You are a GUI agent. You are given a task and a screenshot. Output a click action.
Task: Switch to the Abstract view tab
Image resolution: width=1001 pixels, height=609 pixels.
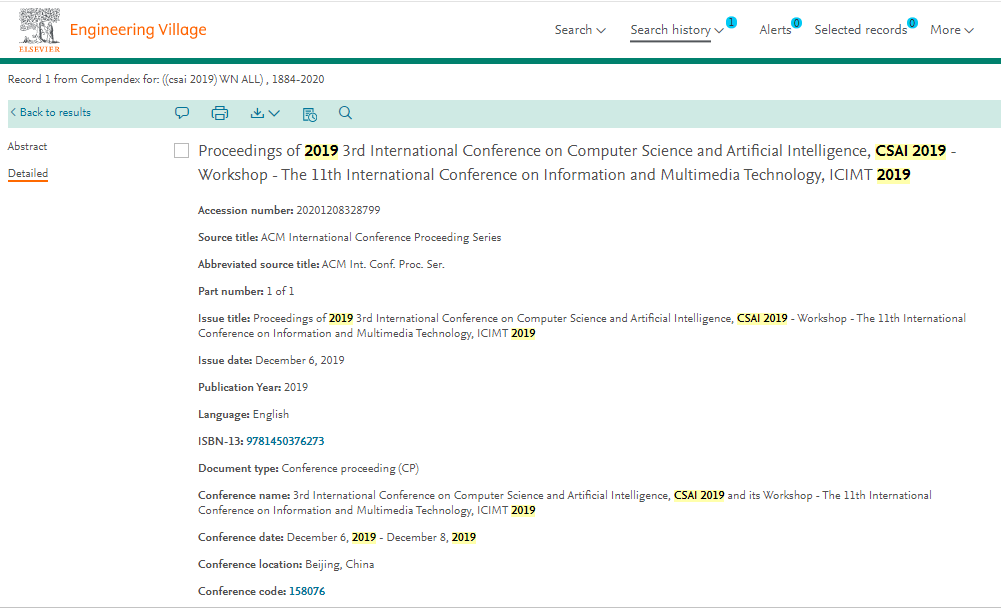coord(27,146)
